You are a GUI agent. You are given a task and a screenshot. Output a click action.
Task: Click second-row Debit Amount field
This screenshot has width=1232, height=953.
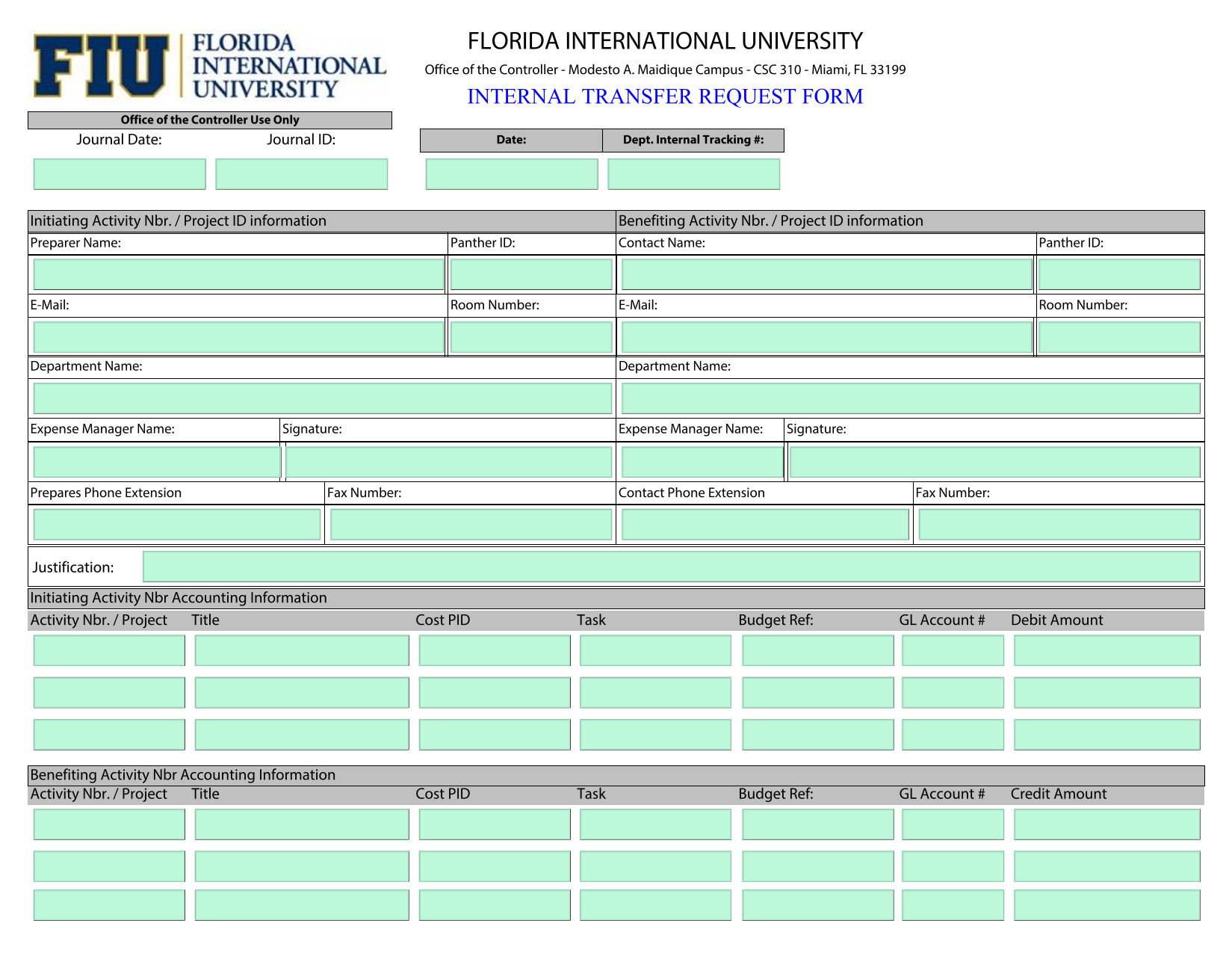tap(1107, 693)
